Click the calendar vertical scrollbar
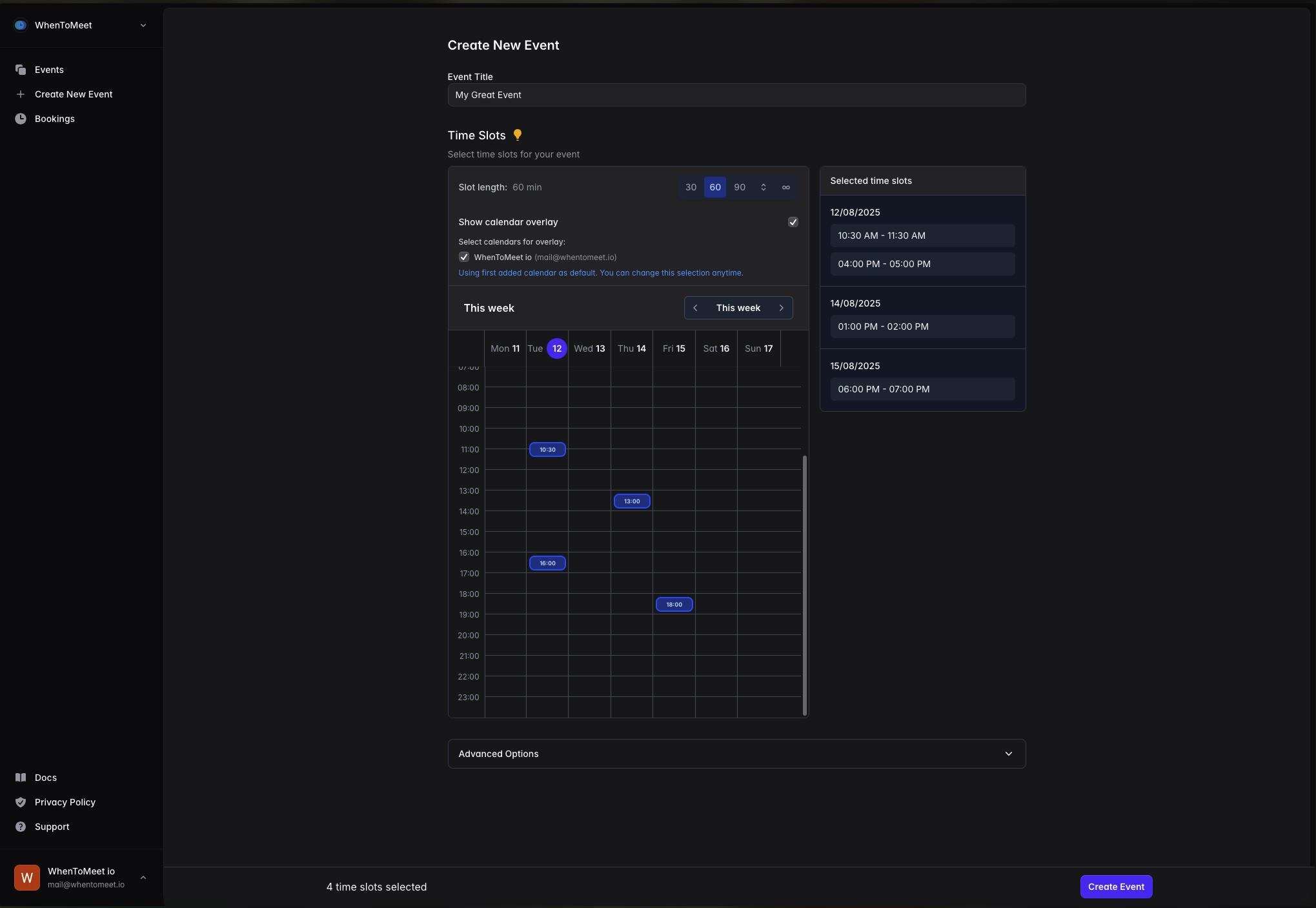The image size is (1316, 908). click(805, 585)
